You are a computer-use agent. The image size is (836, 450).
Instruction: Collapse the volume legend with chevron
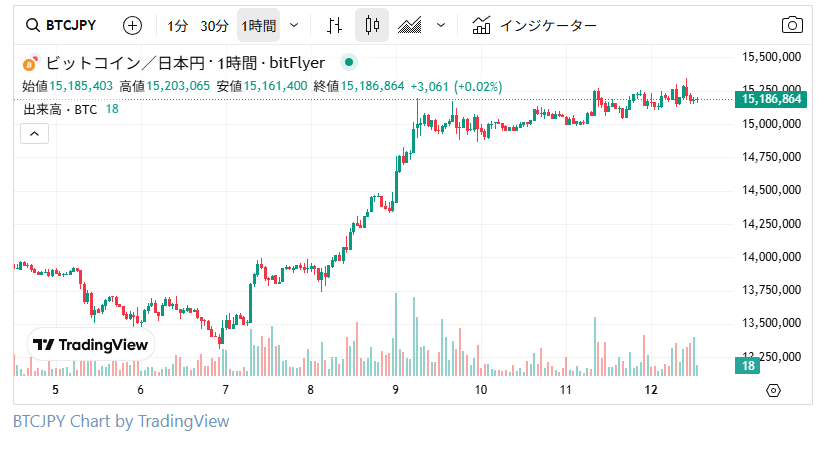34,133
